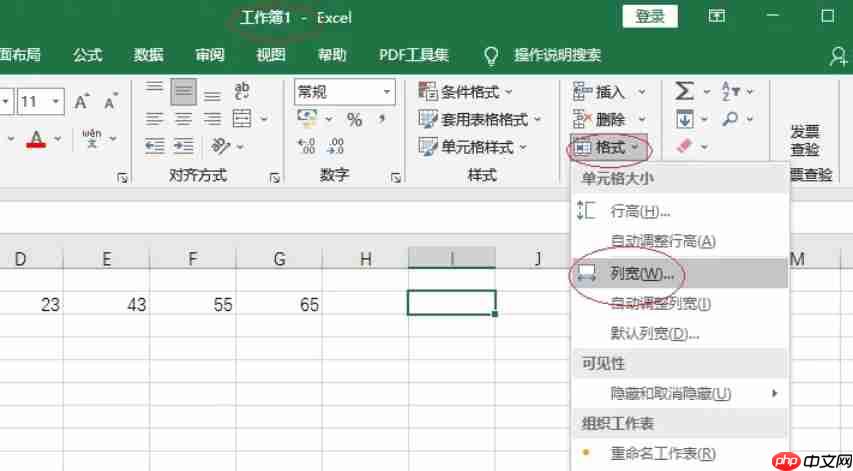Switch to the 视图 tab
Image resolution: width=853 pixels, height=471 pixels.
pos(271,55)
